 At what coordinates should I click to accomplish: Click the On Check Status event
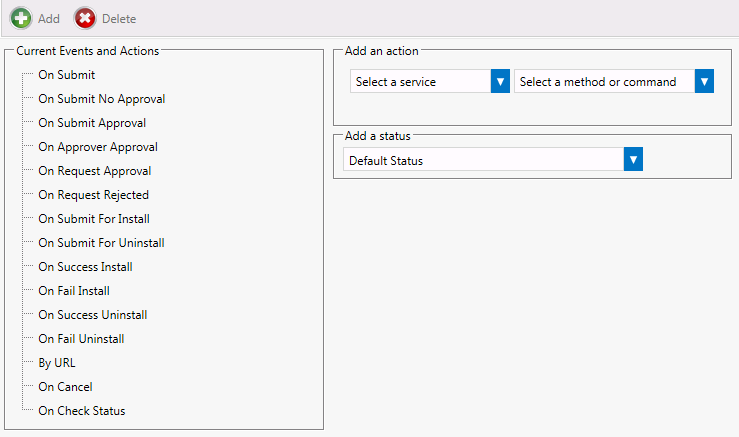click(81, 411)
